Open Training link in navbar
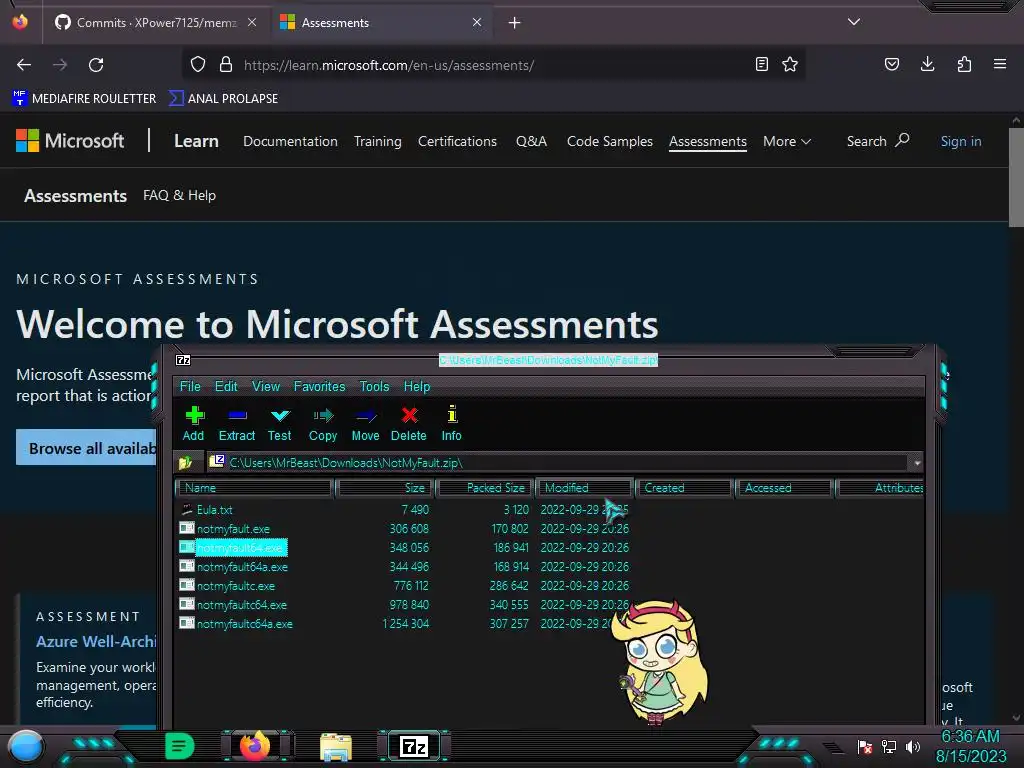Image resolution: width=1024 pixels, height=768 pixels. (377, 141)
